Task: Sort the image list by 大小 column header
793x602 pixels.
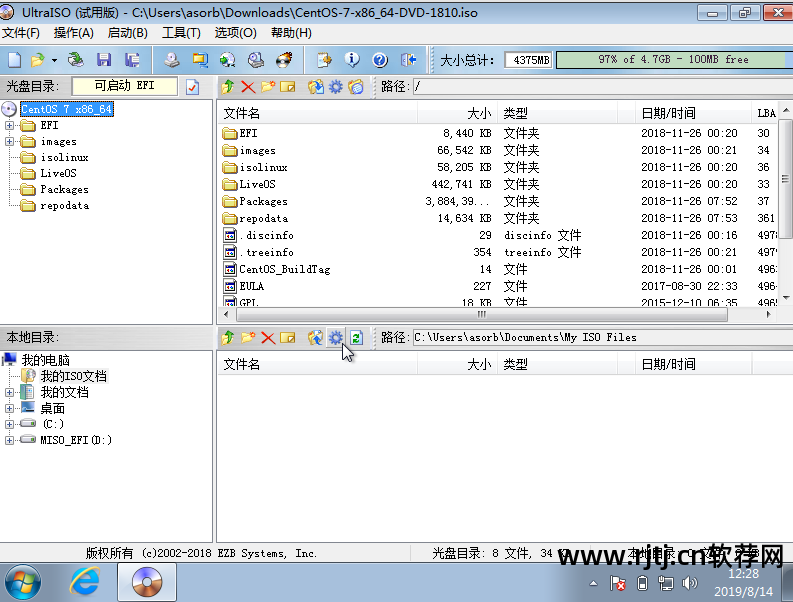Action: [457, 113]
